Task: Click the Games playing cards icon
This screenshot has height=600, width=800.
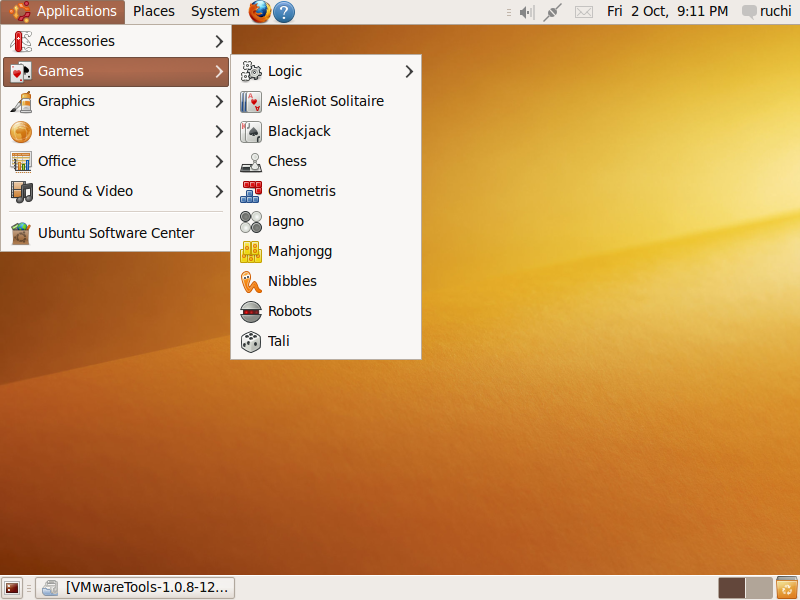Action: tap(21, 71)
